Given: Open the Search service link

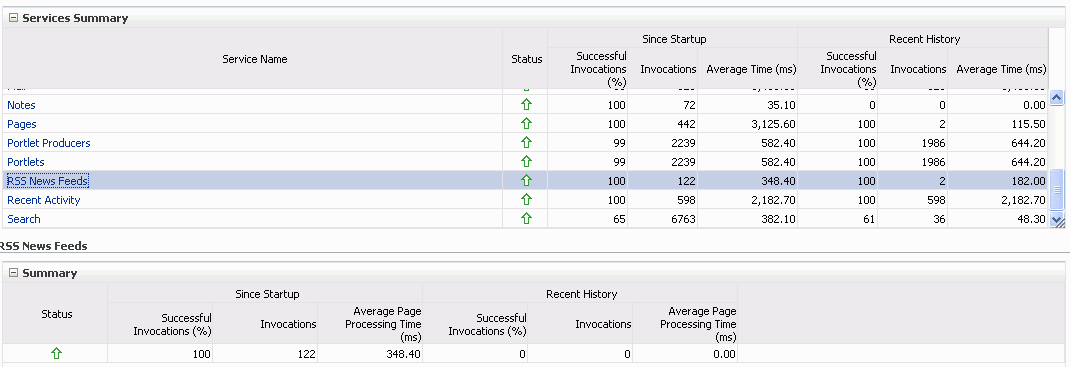Looking at the screenshot, I should [x=24, y=219].
